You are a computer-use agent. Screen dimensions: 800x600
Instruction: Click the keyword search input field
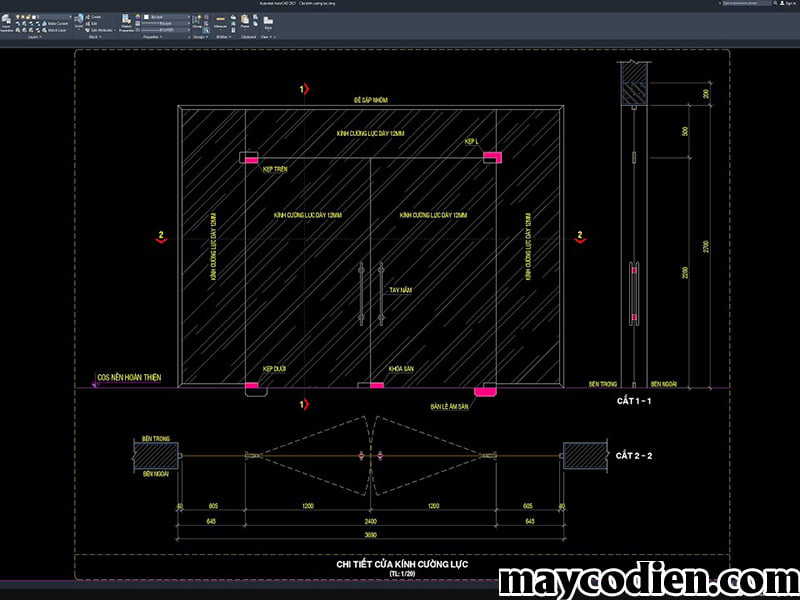(746, 3)
